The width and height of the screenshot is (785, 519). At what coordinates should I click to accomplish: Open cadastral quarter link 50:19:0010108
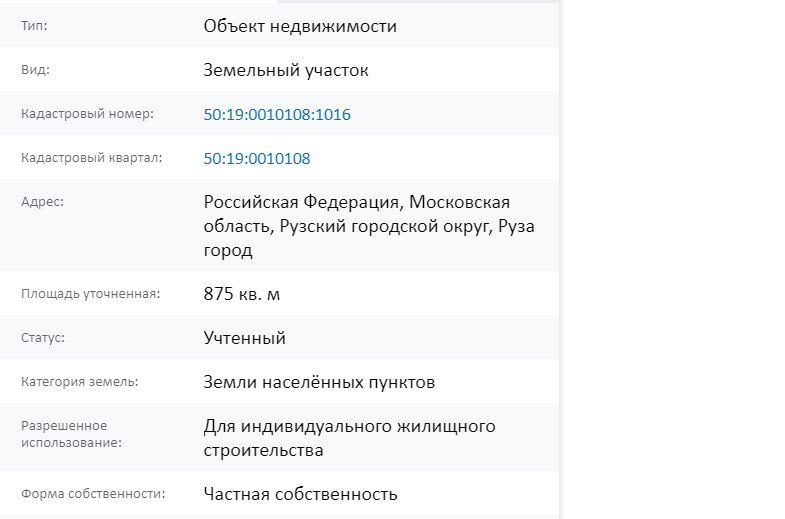point(257,158)
